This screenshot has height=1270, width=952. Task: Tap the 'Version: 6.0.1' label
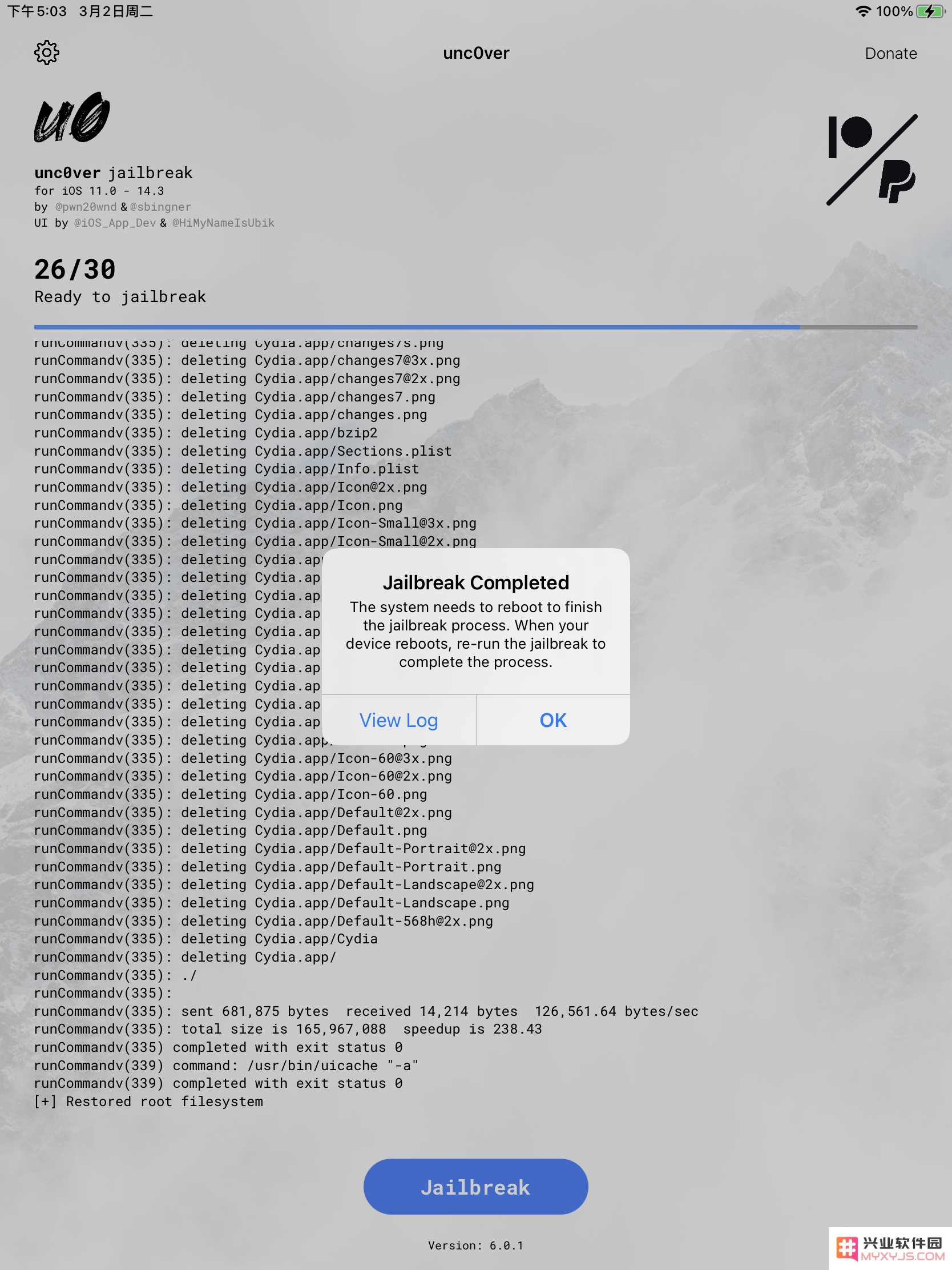coord(475,1245)
